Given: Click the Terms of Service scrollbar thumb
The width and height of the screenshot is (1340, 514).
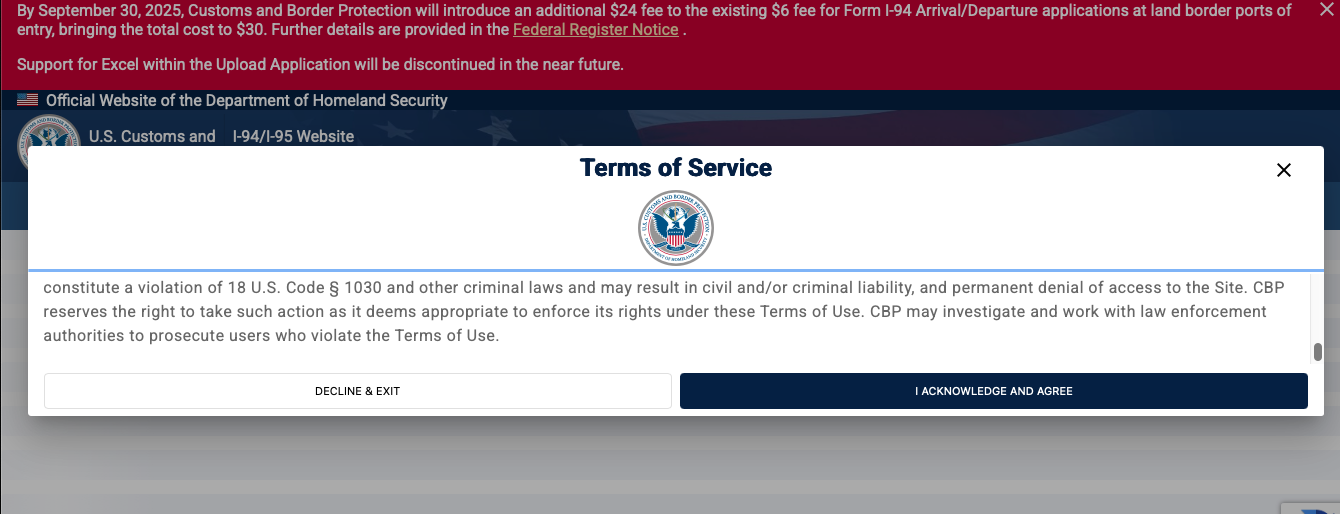Looking at the screenshot, I should tap(1318, 352).
